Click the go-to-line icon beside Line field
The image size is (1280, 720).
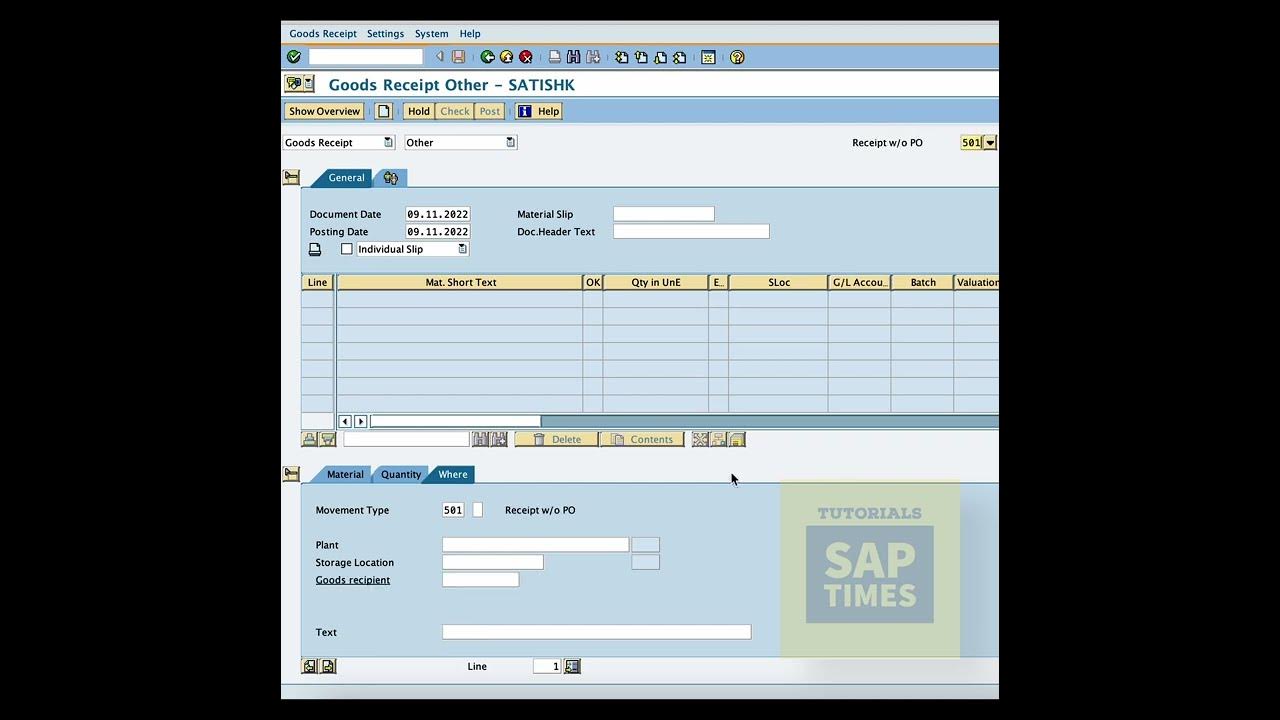tap(572, 666)
